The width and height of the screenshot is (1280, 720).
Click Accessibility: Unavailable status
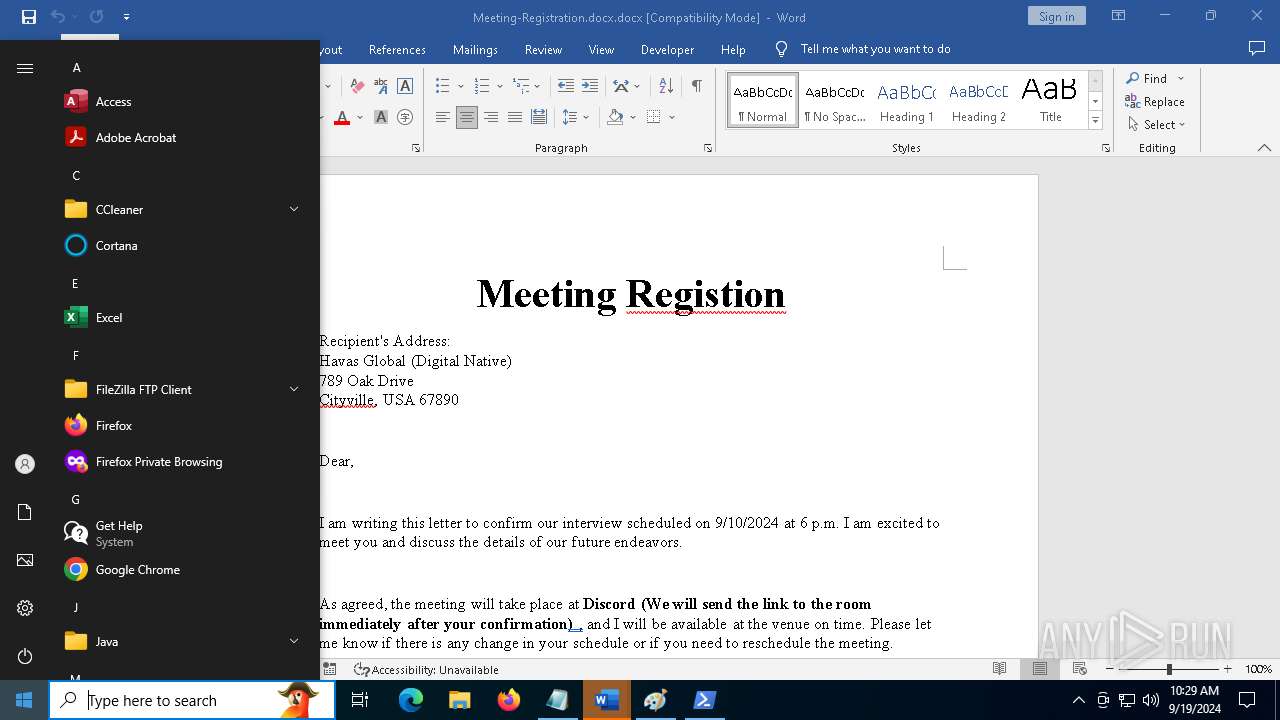pos(426,669)
